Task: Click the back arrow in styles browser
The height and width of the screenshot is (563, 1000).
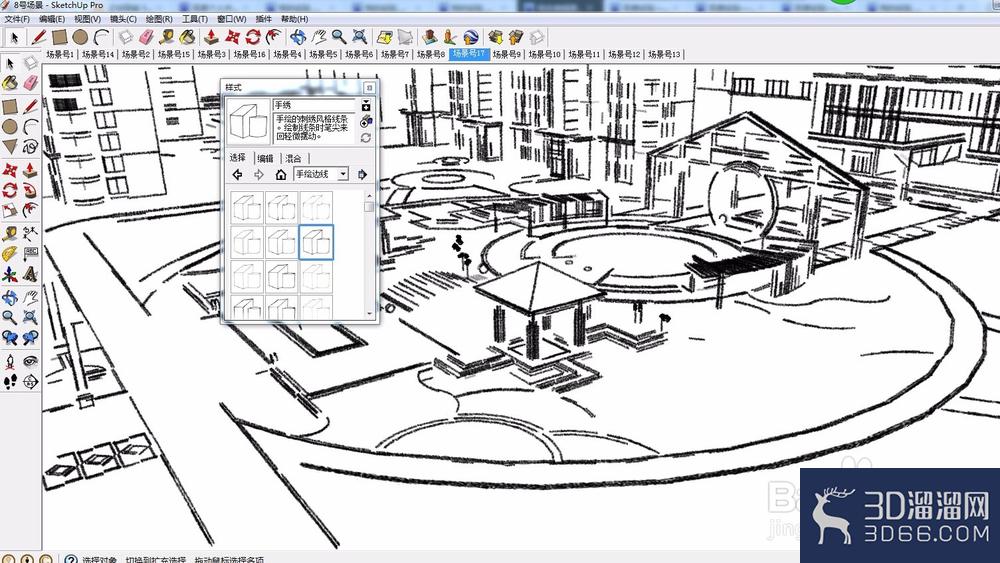Action: pos(237,174)
